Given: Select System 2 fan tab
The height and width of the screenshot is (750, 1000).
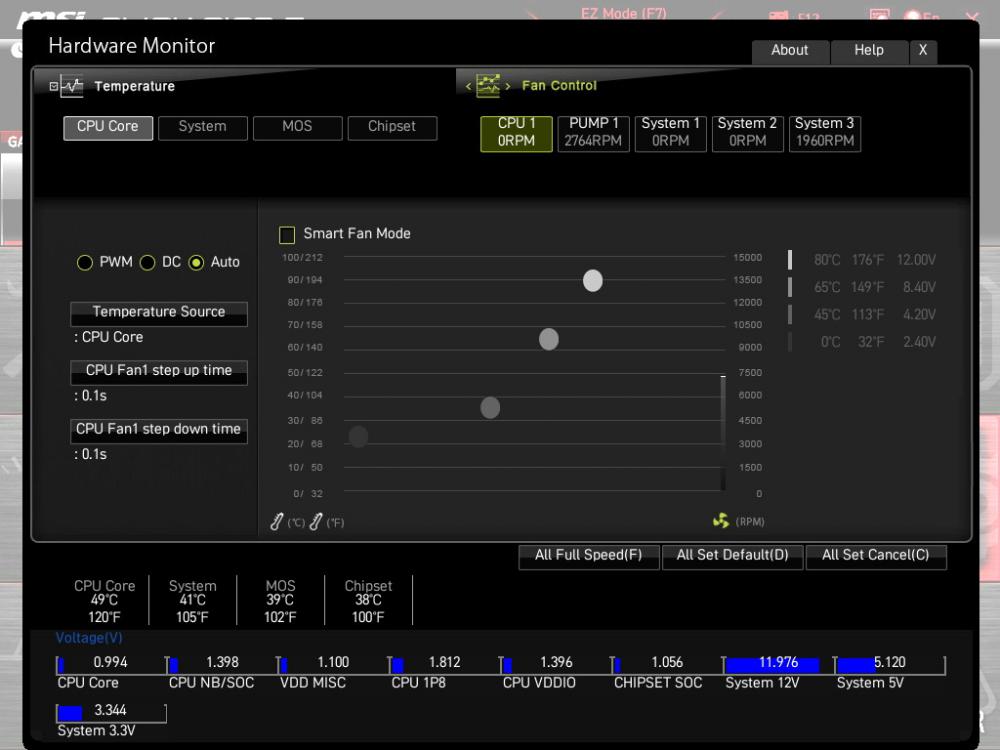Looking at the screenshot, I should click(x=747, y=133).
